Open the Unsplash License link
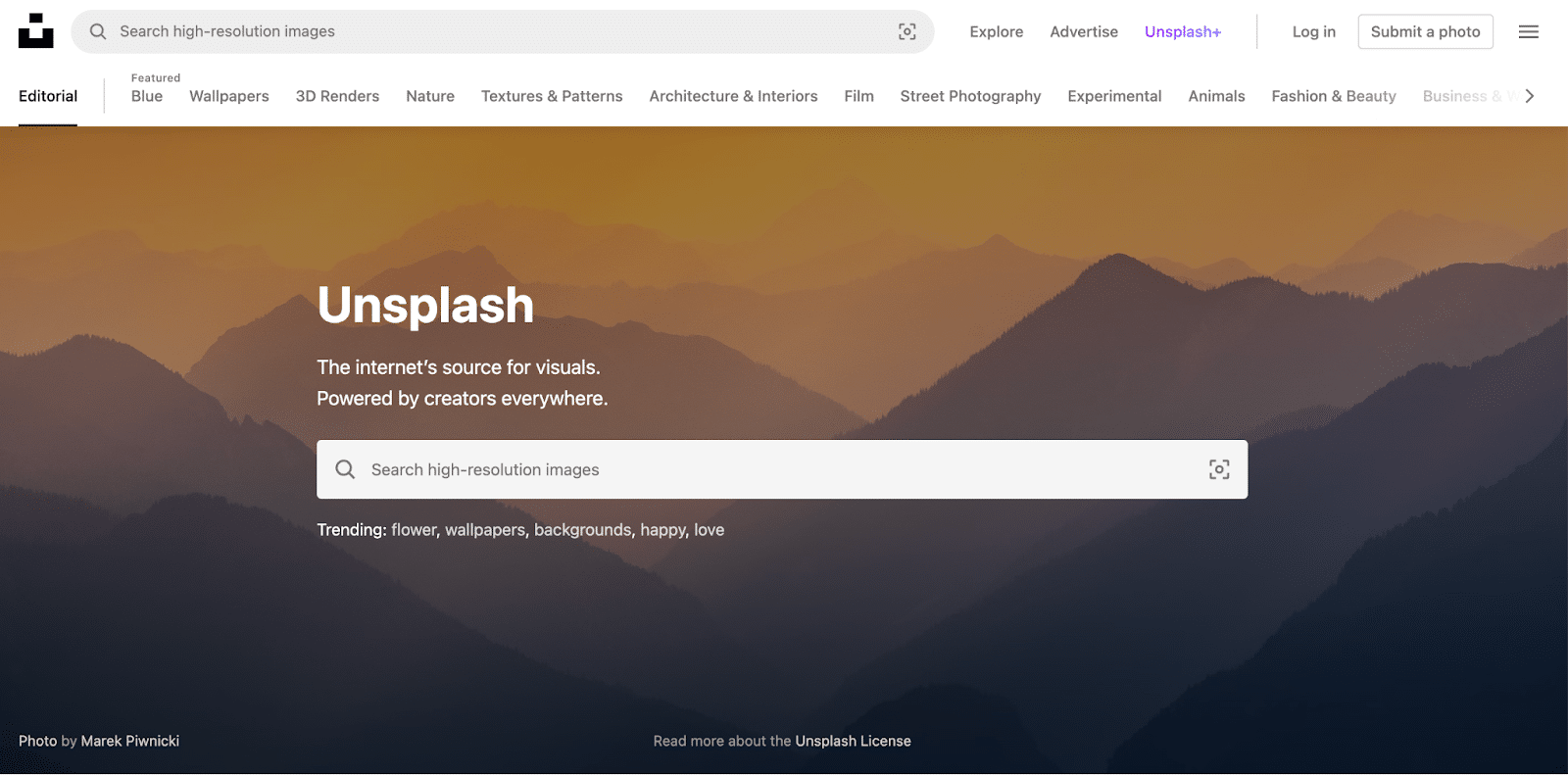 [x=854, y=741]
